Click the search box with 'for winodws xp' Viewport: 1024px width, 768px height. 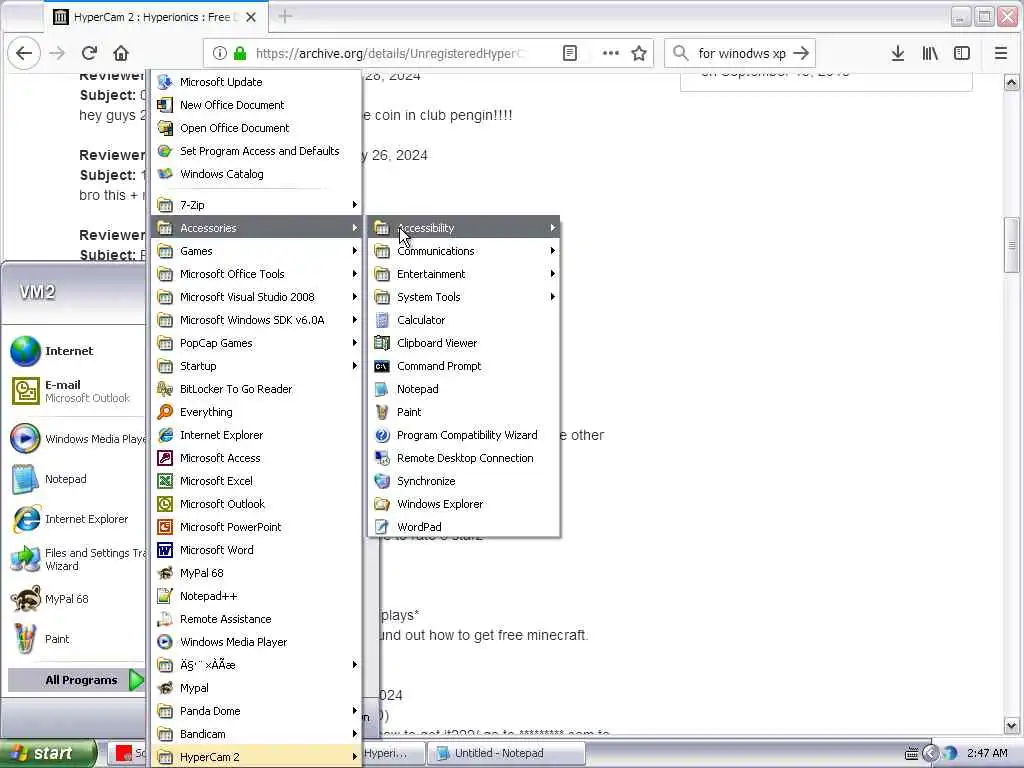pos(740,53)
